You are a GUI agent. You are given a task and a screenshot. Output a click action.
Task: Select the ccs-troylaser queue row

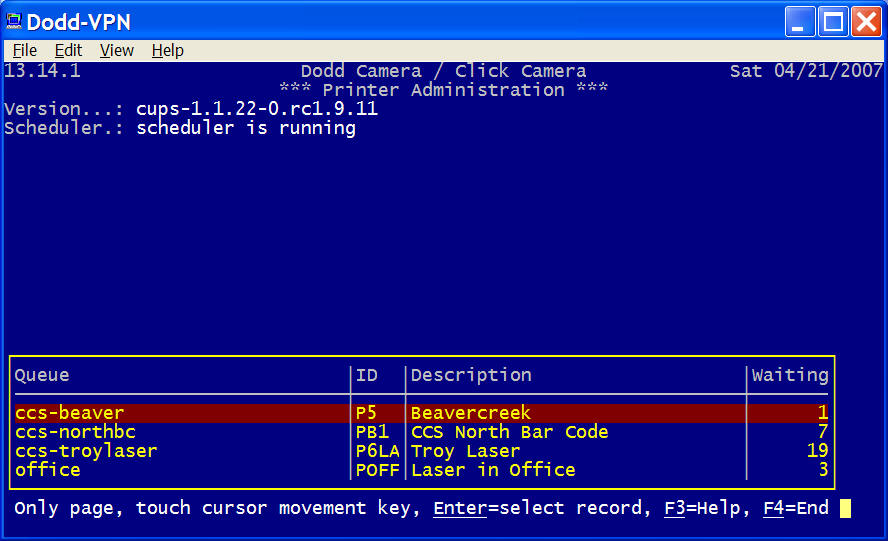[421, 451]
